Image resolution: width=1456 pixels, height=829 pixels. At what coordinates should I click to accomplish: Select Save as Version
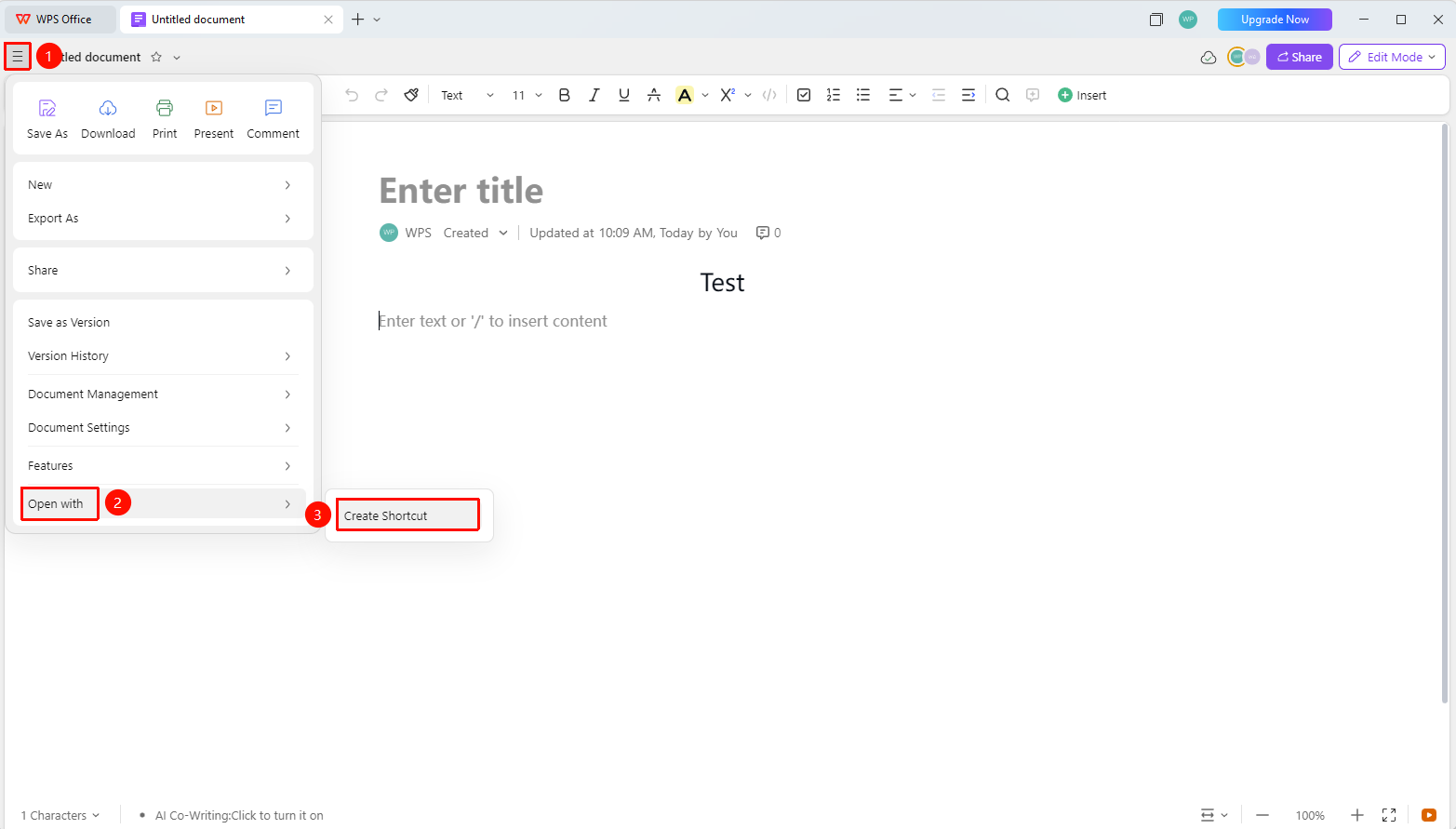163,323
